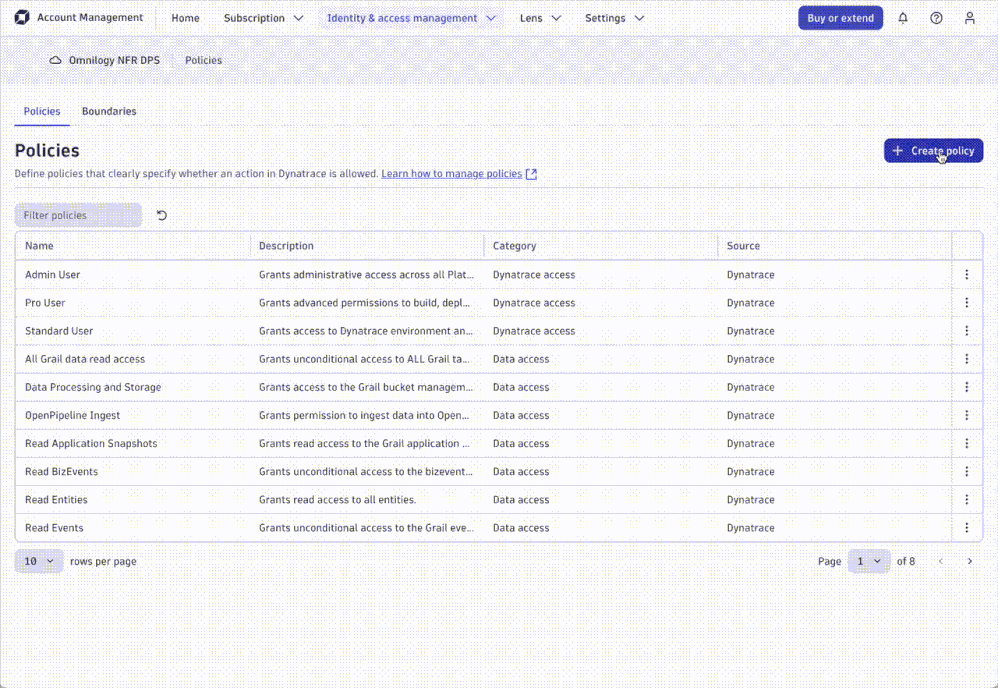Open the three-dot menu for Admin User policy
Viewport: 998px width, 688px height.
coord(966,274)
